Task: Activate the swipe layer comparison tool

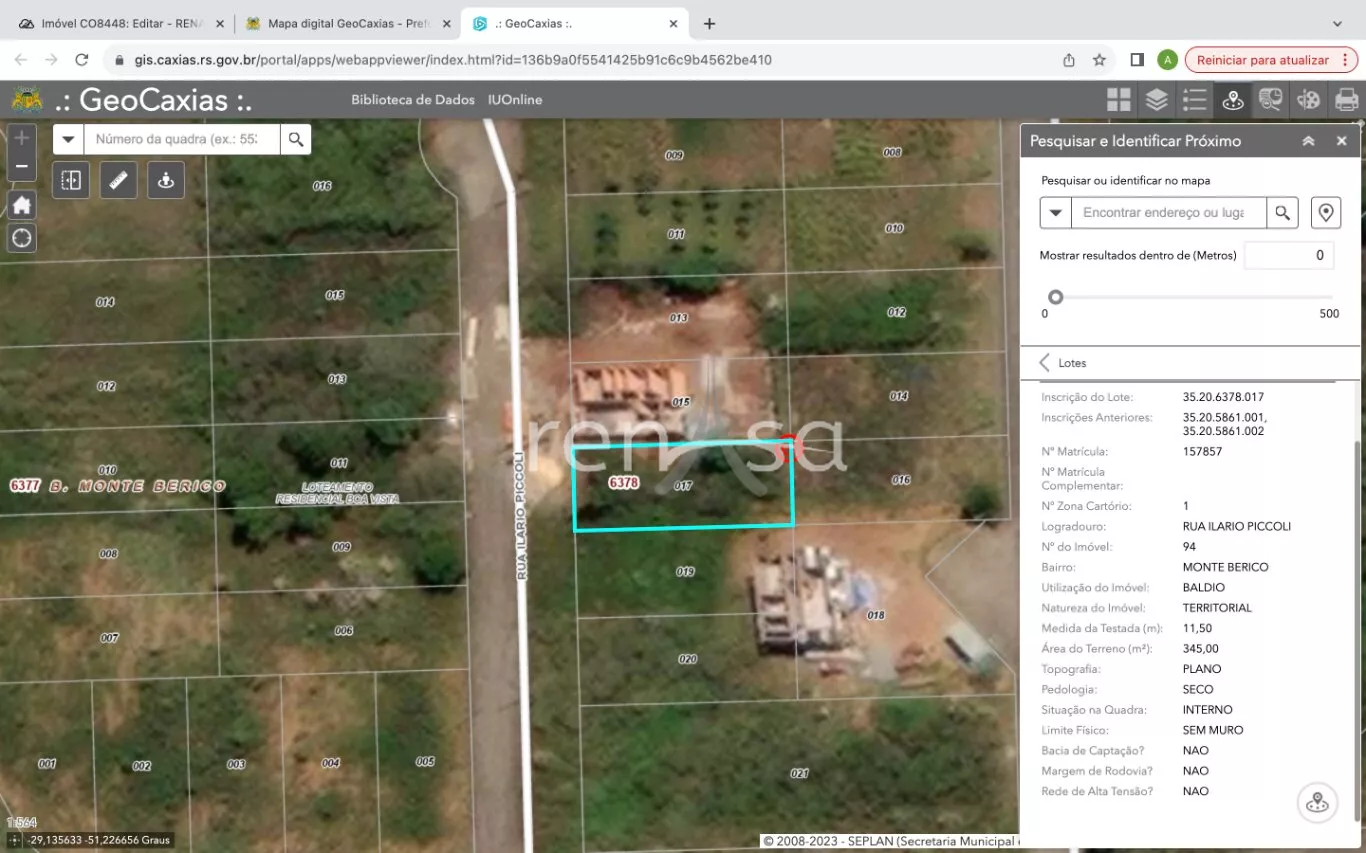Action: click(71, 180)
